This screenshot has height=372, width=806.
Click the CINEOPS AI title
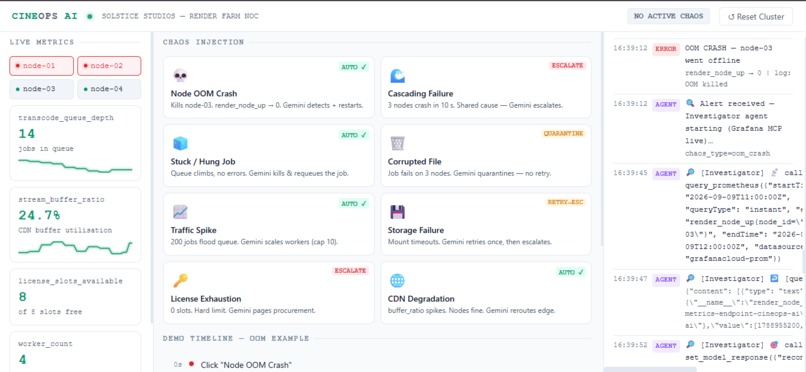pyautogui.click(x=45, y=16)
